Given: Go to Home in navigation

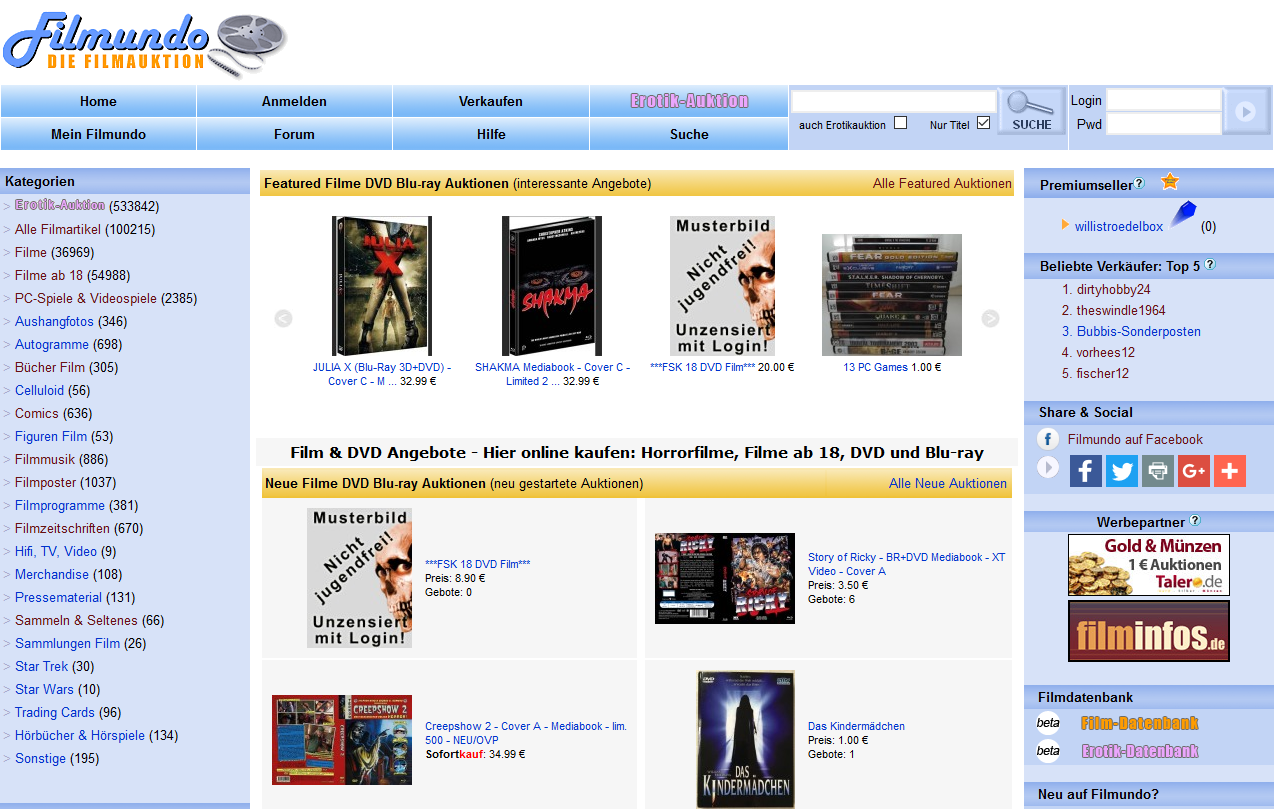Looking at the screenshot, I should click(x=98, y=101).
